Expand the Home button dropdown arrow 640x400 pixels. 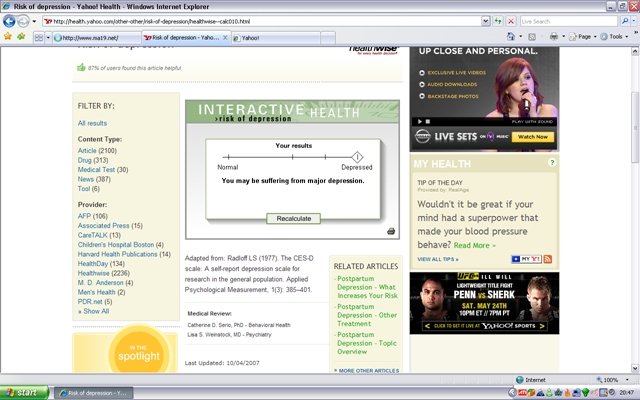pyautogui.click(x=520, y=36)
